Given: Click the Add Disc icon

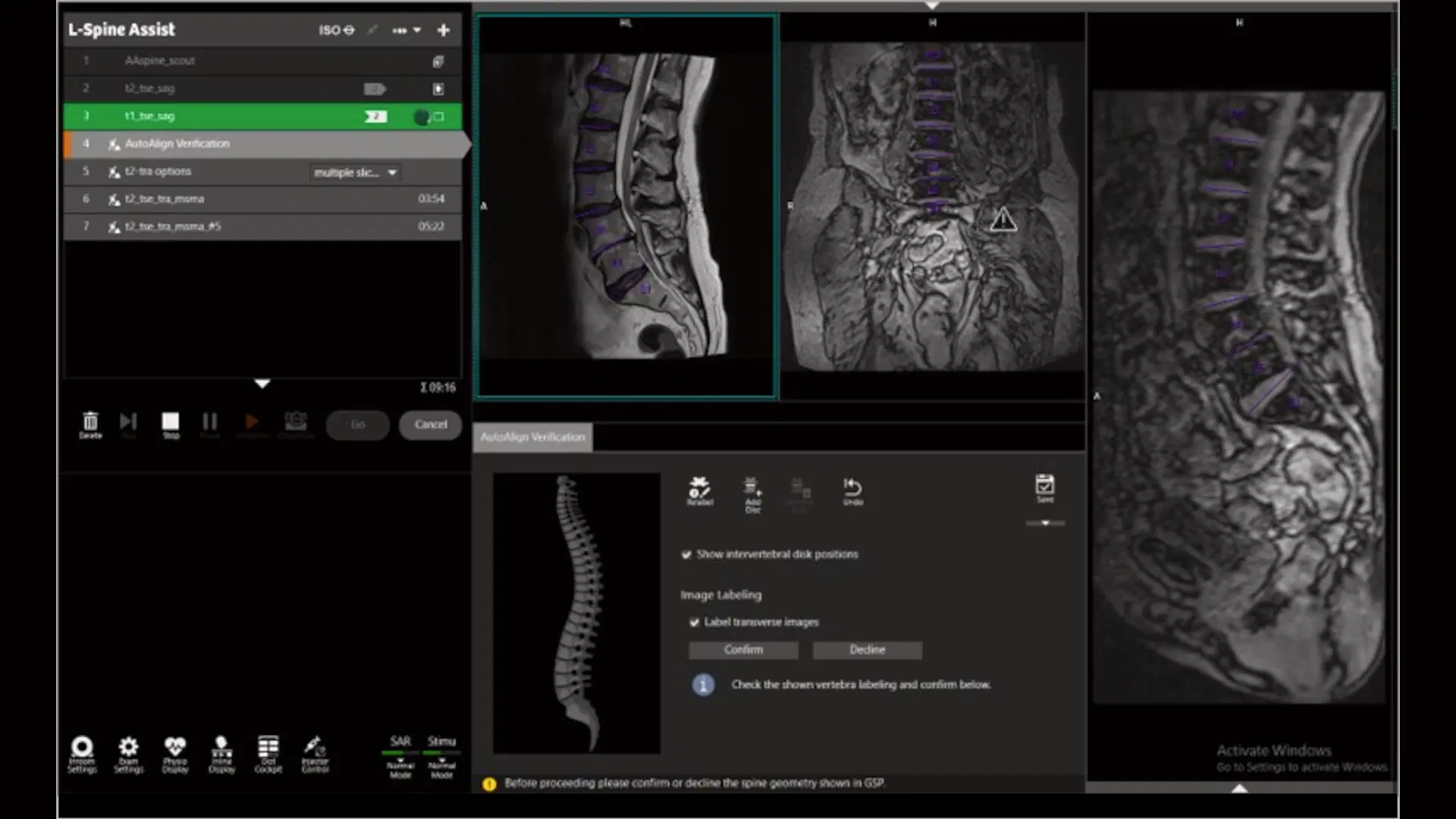Looking at the screenshot, I should click(x=752, y=489).
